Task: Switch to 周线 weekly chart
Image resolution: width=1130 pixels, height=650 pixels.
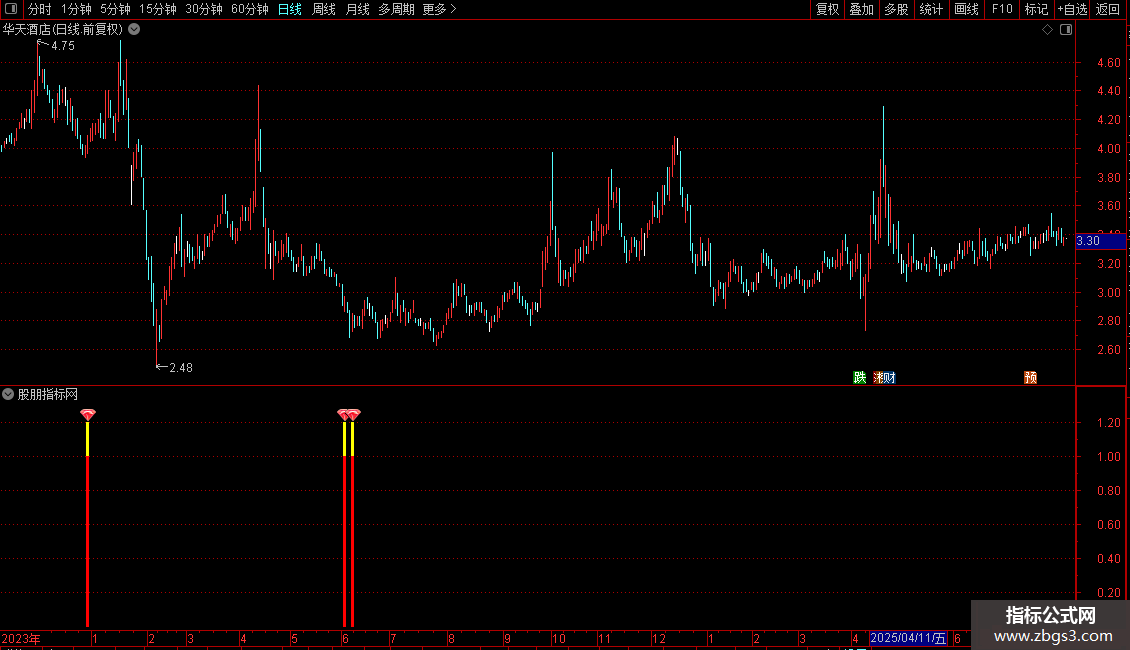Action: [324, 9]
